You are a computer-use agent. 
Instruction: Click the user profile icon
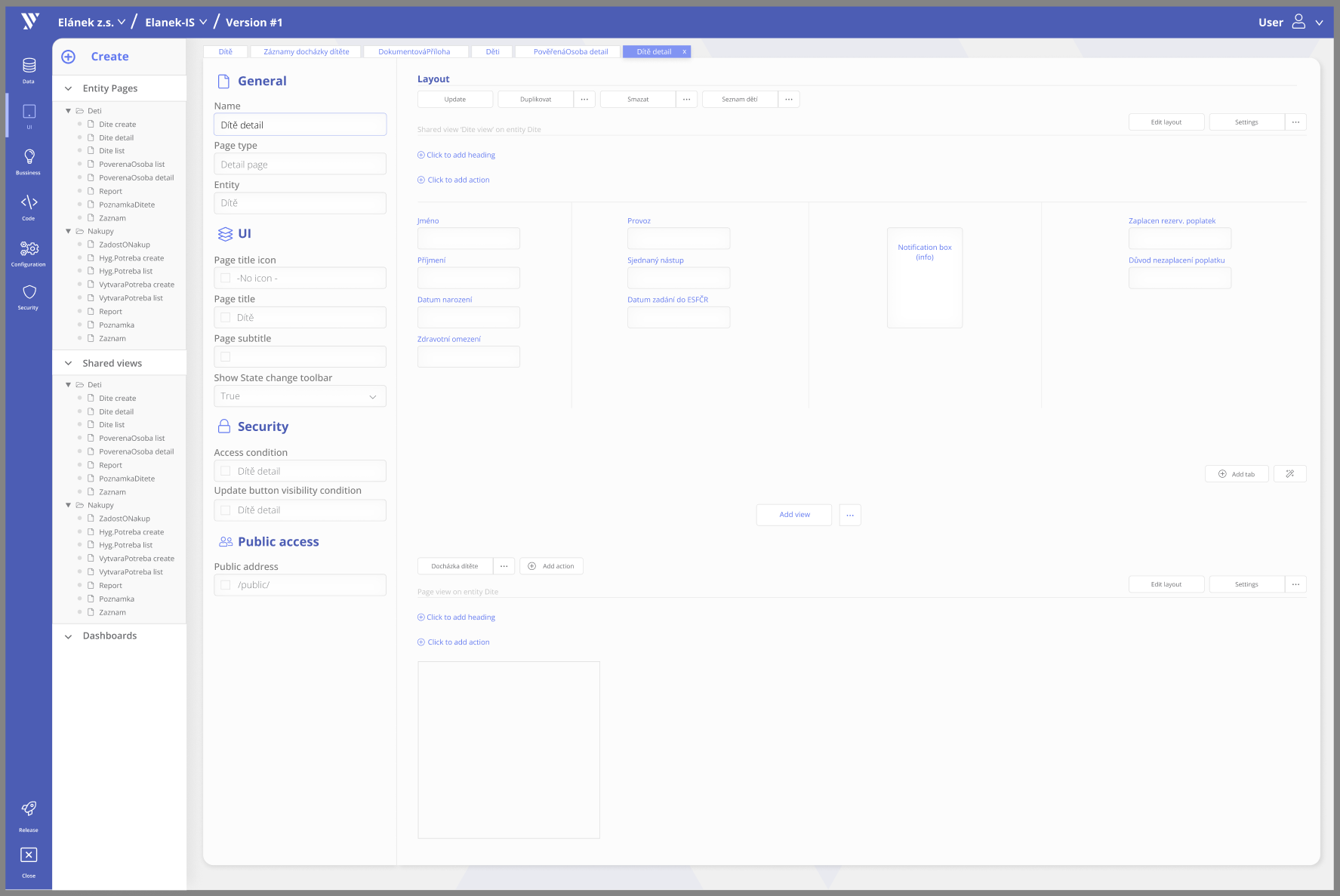tap(1298, 22)
